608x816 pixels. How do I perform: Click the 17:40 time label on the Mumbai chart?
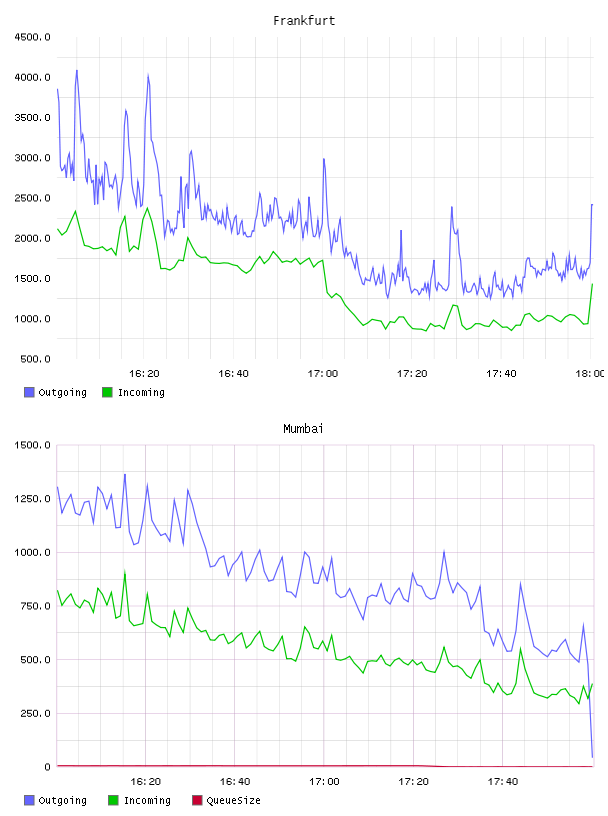click(503, 782)
